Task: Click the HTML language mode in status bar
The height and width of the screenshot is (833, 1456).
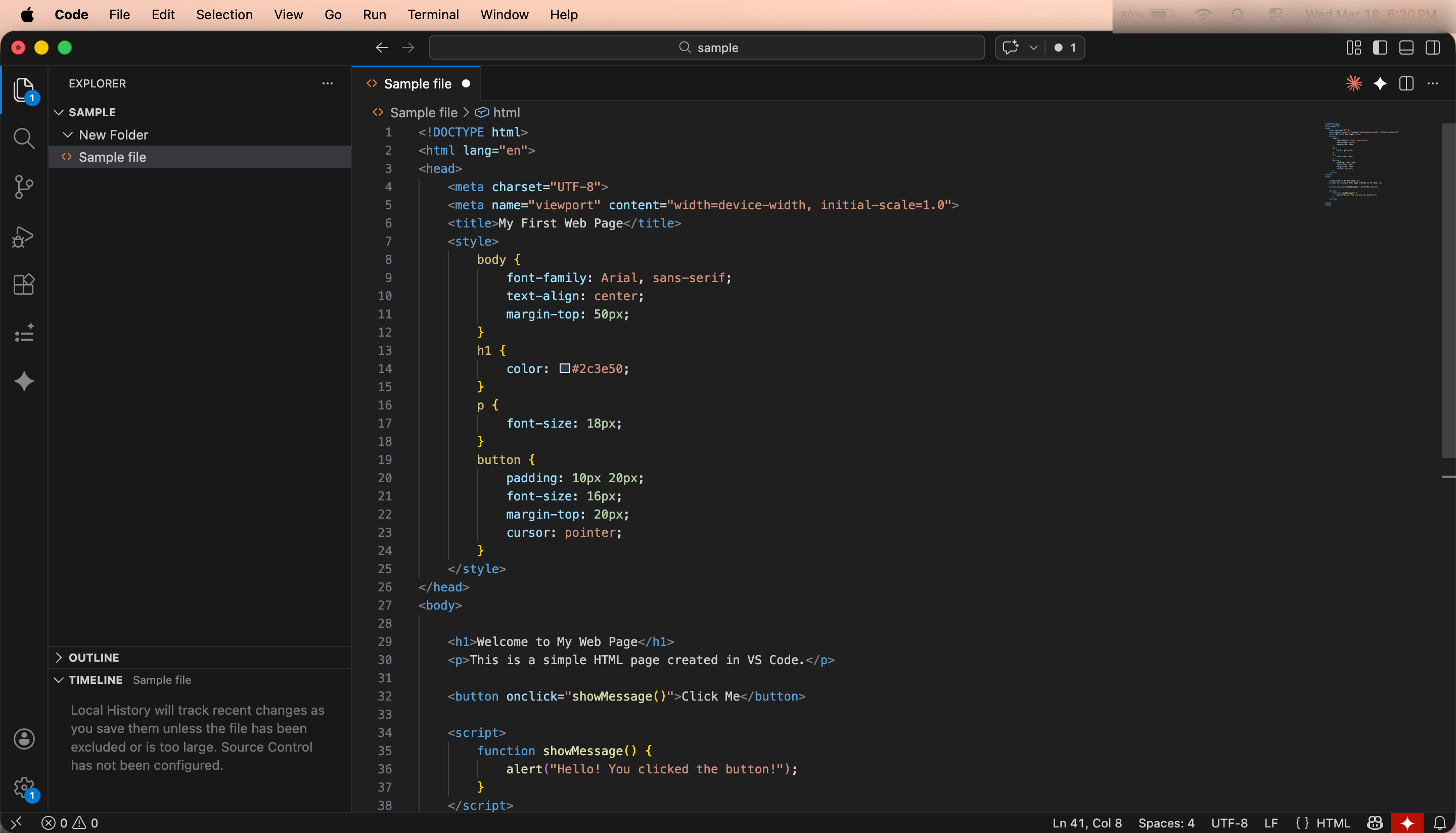Action: 1333,823
